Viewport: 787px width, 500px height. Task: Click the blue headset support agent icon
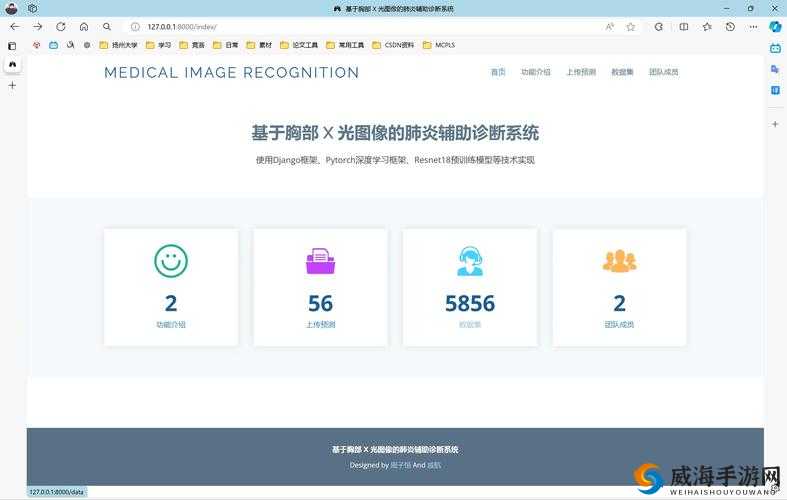point(470,261)
